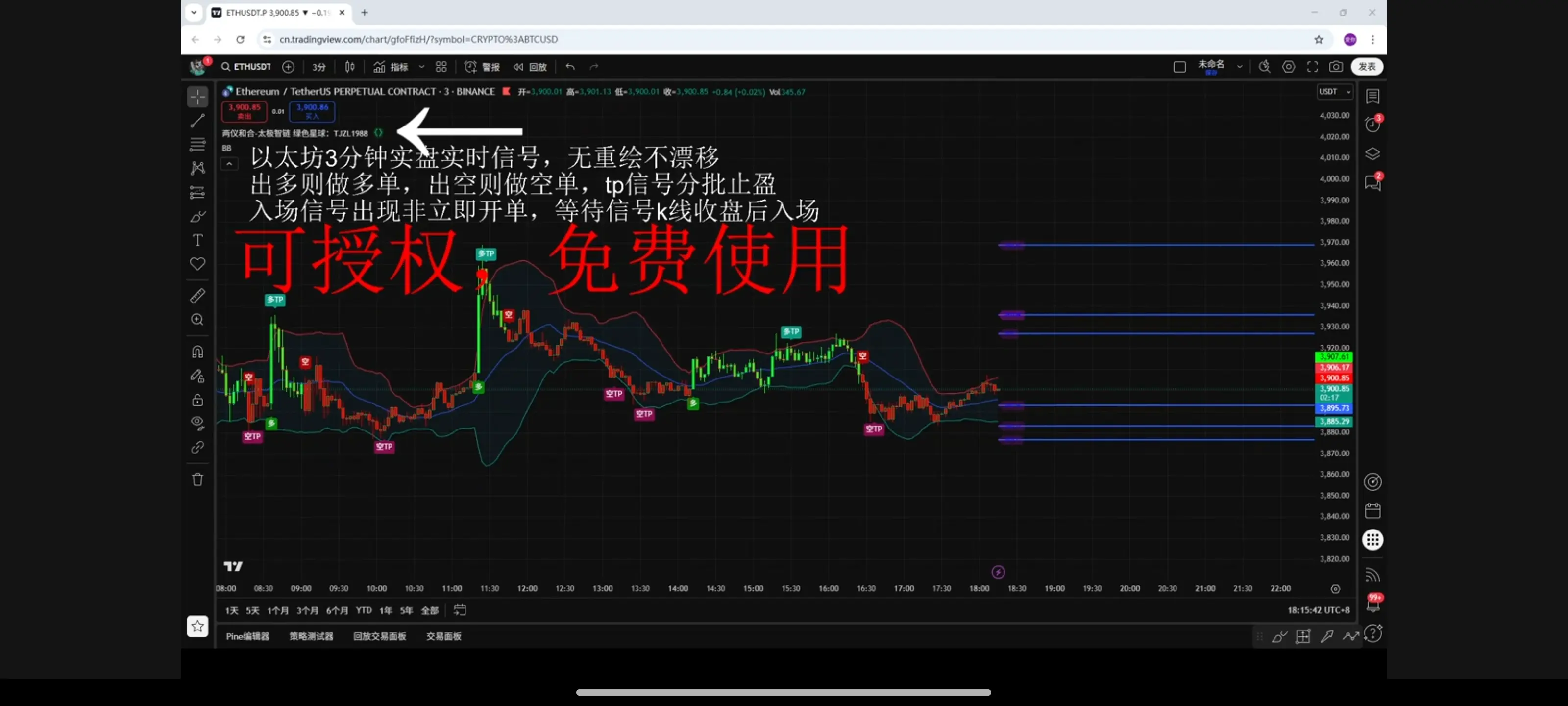The height and width of the screenshot is (706, 1568).
Task: Open the candlestick chart type menu
Action: 350,67
